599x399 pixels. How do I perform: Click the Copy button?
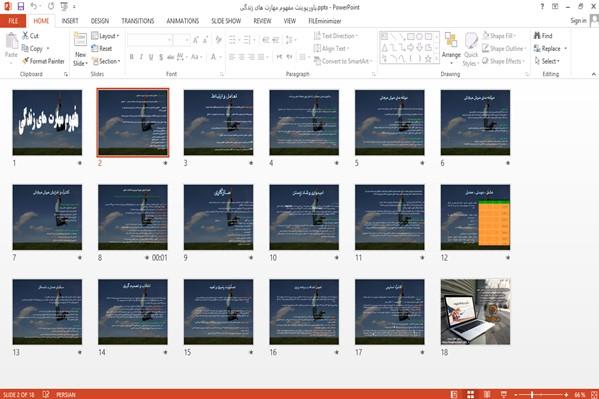[32, 49]
